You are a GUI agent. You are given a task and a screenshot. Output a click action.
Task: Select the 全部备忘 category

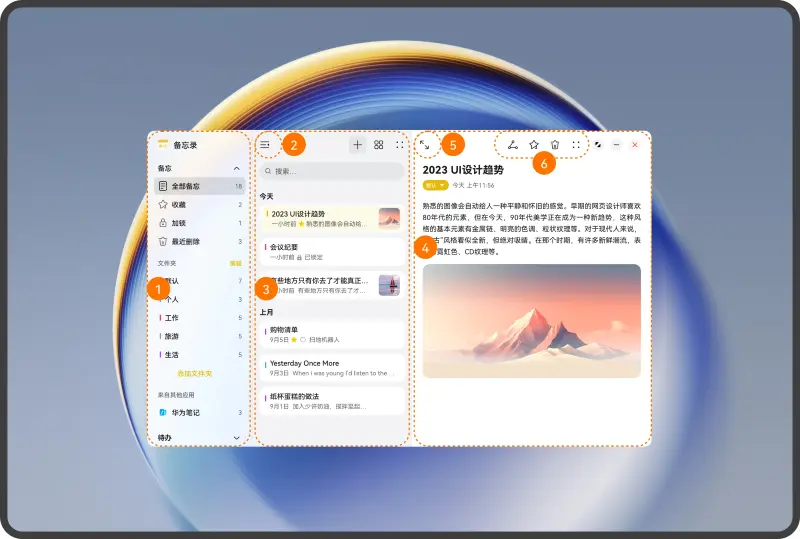tap(199, 186)
